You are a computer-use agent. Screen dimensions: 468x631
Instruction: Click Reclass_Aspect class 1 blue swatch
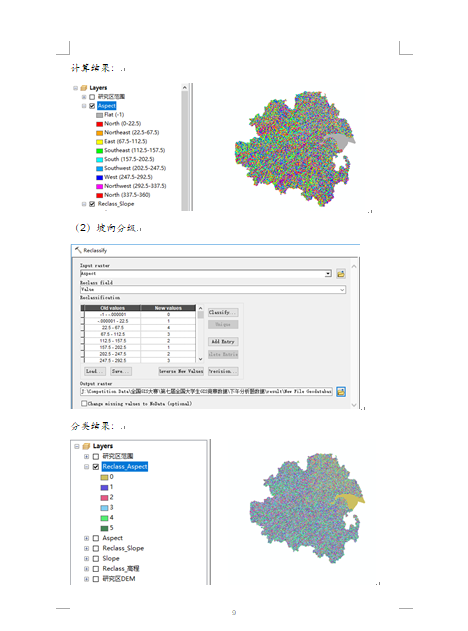click(x=104, y=487)
